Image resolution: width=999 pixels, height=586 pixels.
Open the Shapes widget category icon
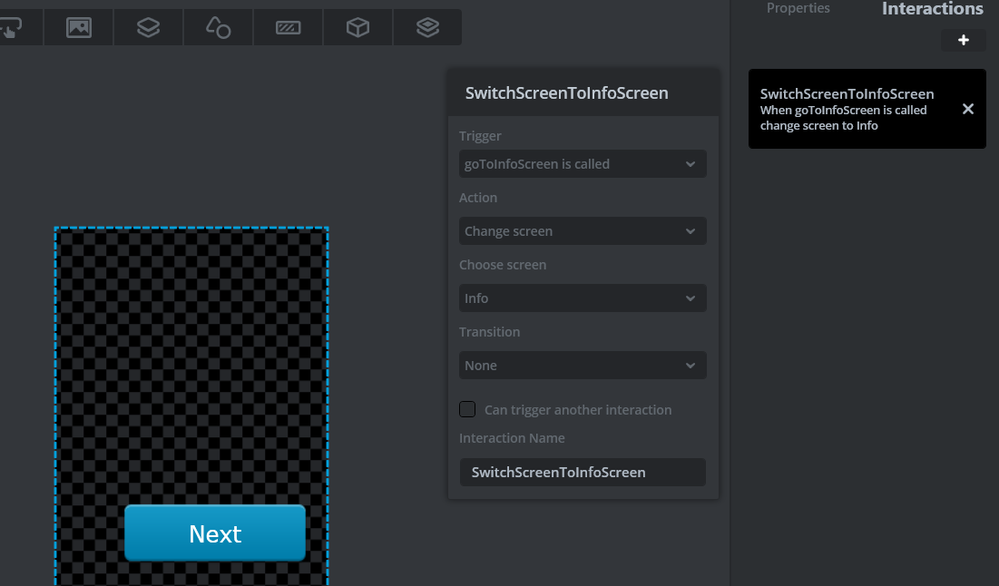(x=218, y=27)
